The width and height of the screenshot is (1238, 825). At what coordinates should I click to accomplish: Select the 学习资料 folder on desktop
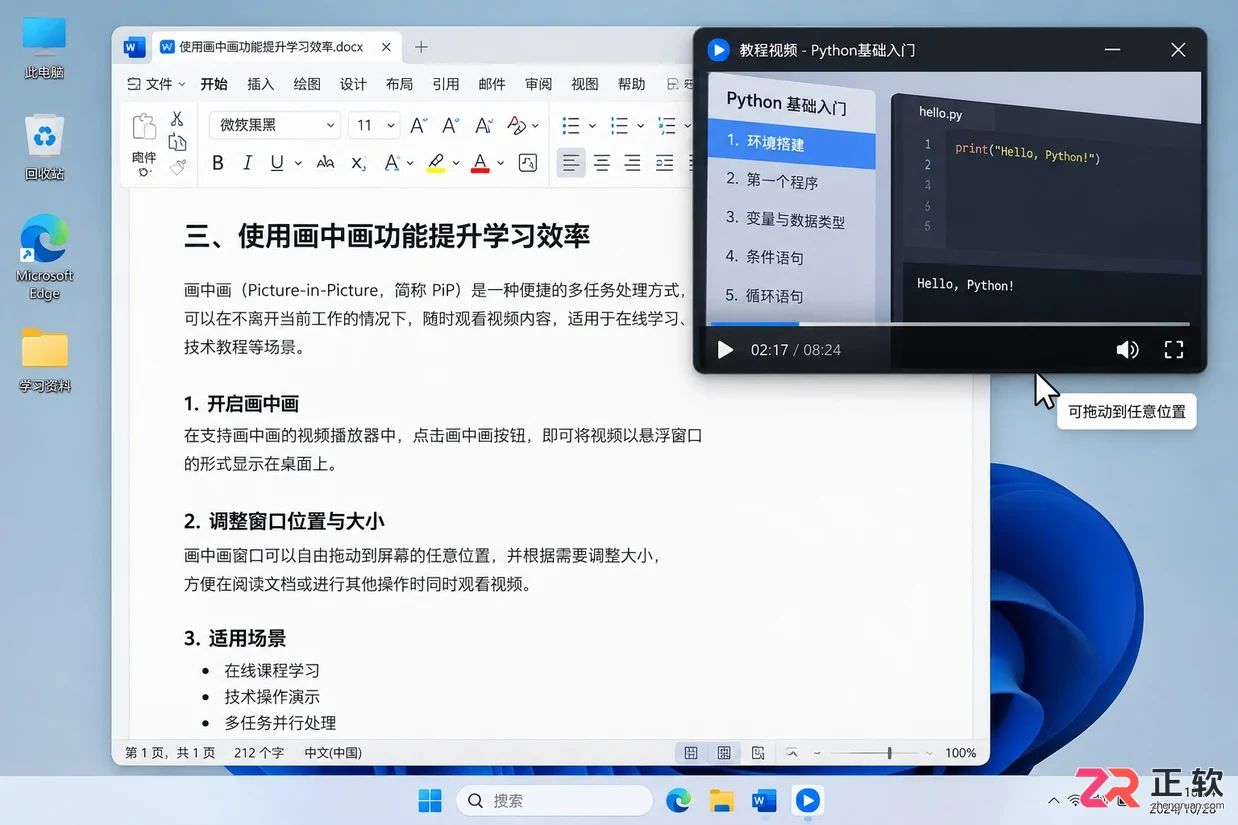(x=45, y=360)
